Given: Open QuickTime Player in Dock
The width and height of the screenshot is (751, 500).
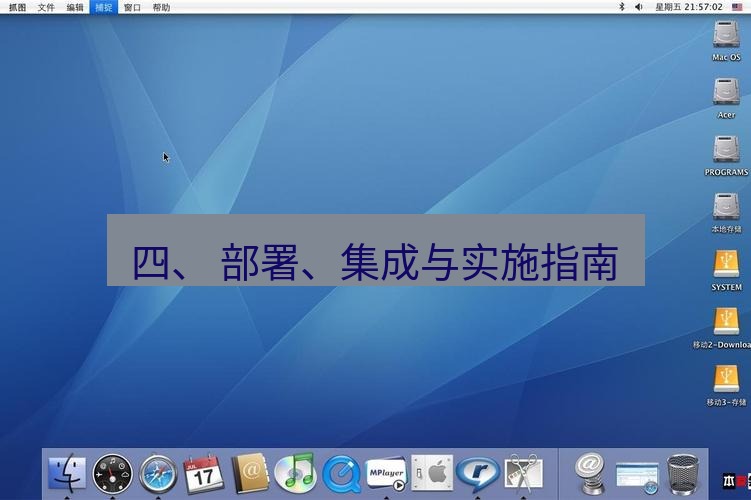Looking at the screenshot, I should point(341,474).
